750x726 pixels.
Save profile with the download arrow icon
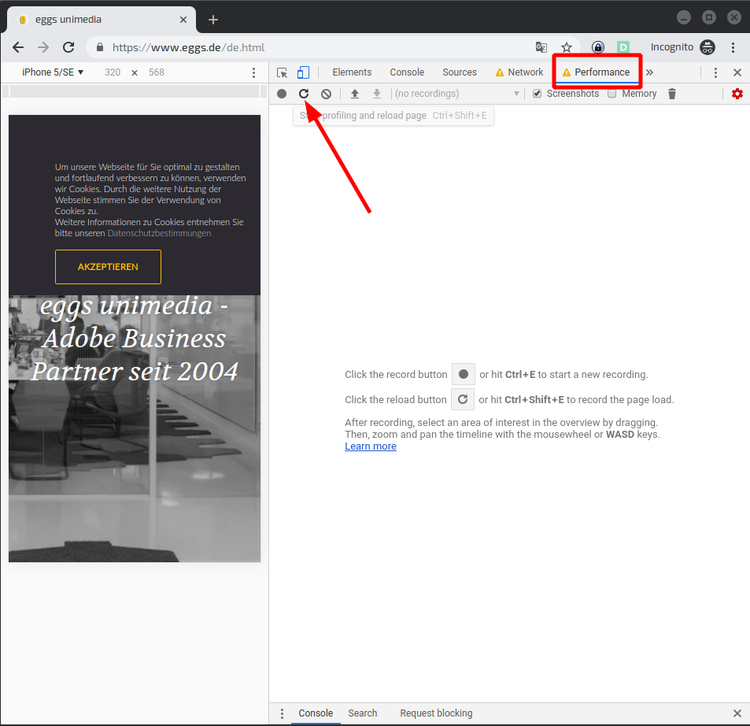(377, 94)
